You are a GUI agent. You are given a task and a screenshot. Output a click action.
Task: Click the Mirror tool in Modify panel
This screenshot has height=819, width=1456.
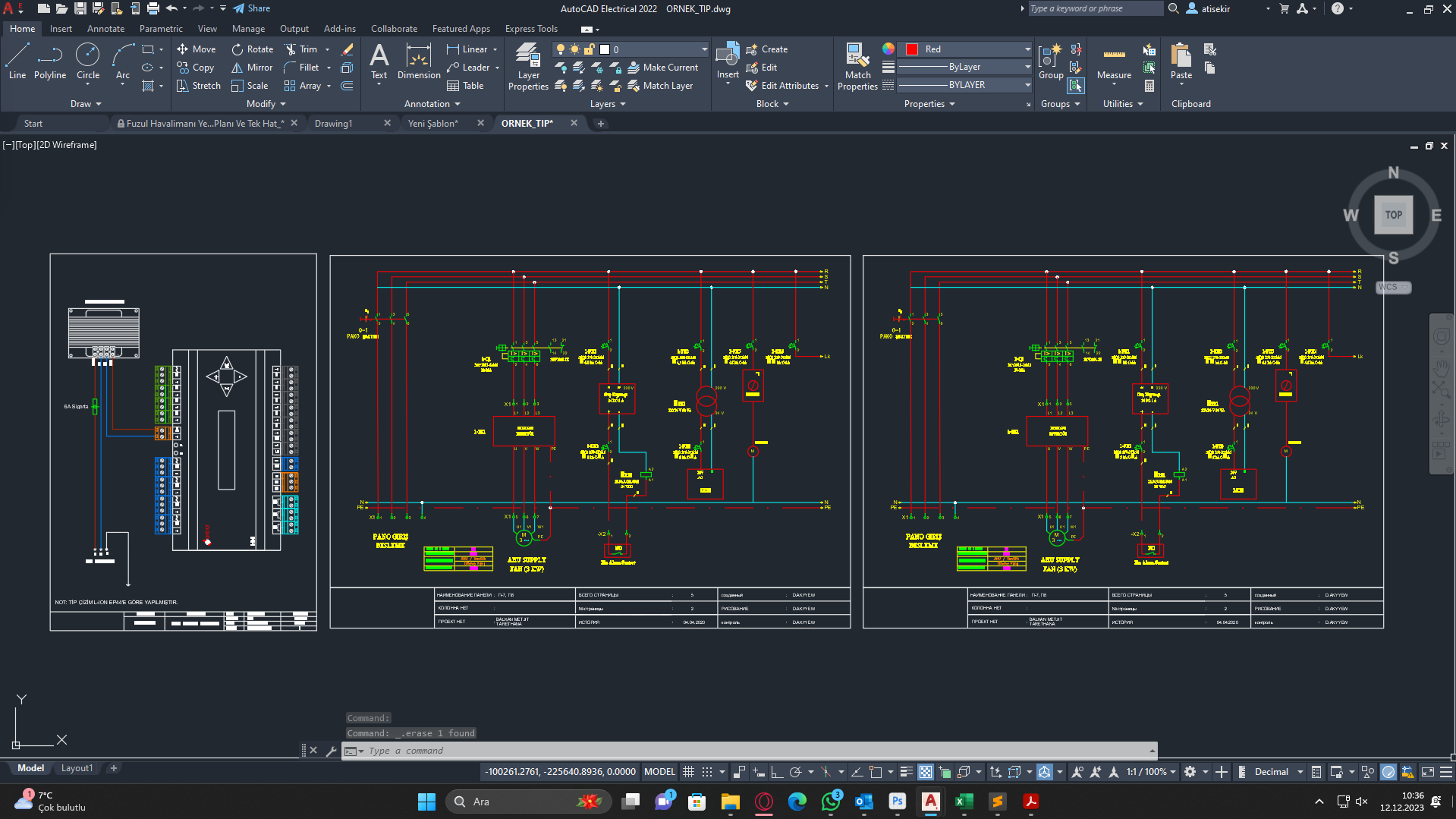tap(252, 68)
